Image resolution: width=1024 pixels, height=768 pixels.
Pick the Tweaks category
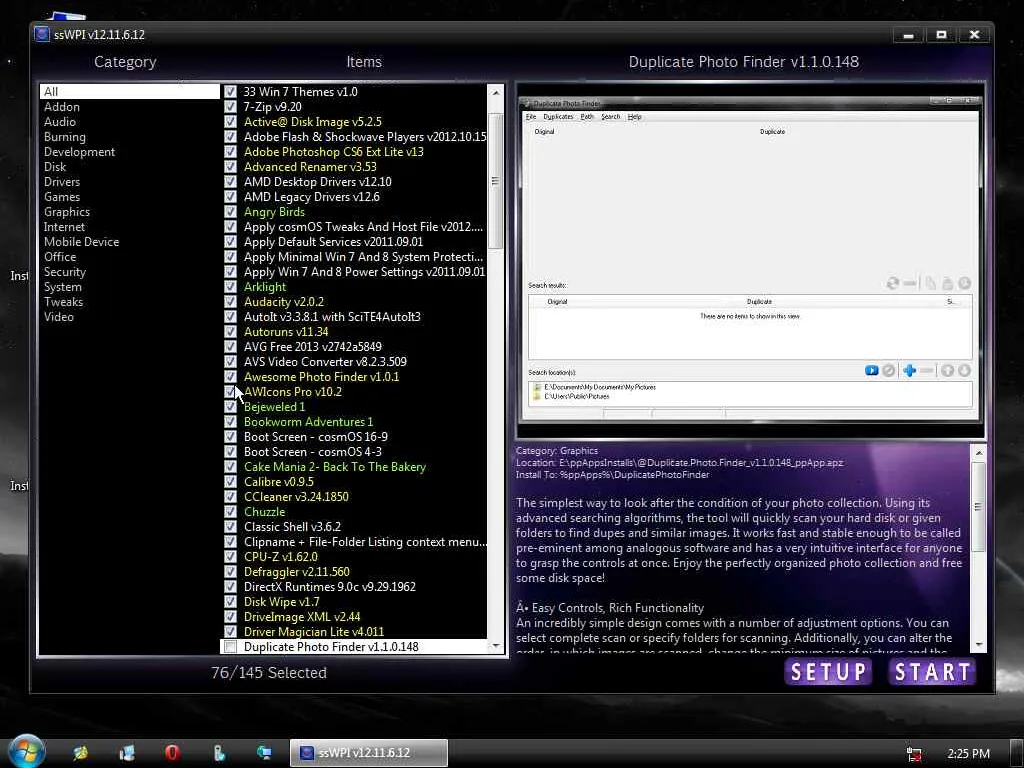point(63,302)
